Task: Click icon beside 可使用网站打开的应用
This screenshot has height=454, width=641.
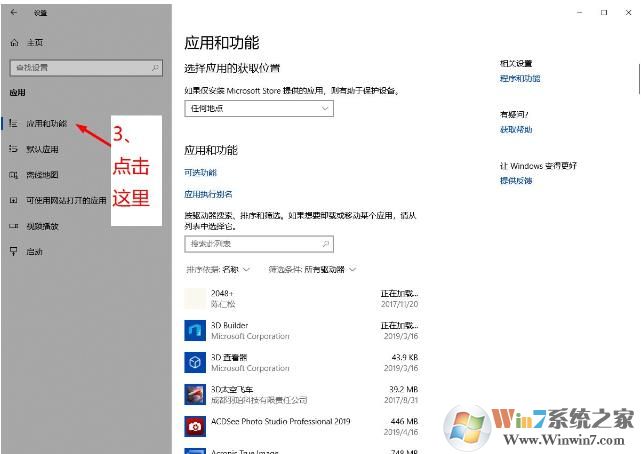Action: click(13, 200)
